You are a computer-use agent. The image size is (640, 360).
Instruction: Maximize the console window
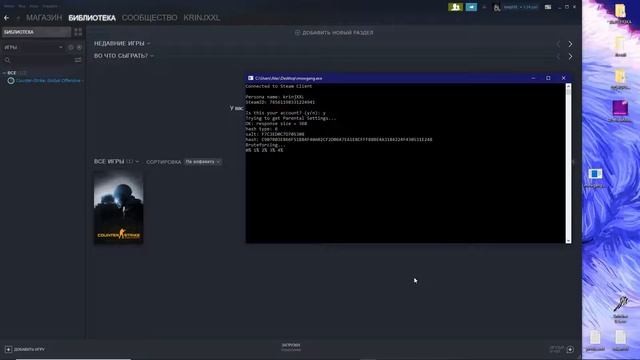click(x=548, y=78)
